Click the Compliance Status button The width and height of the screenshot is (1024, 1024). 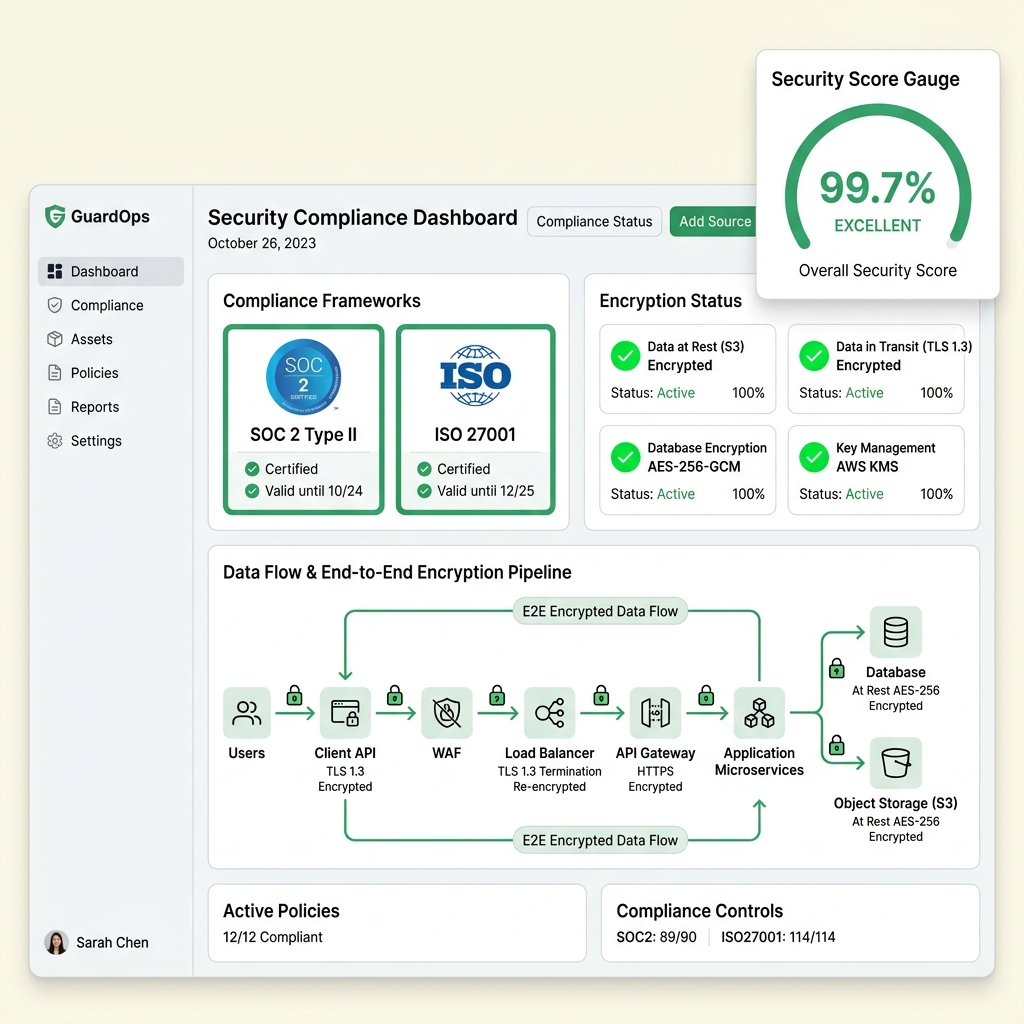pyautogui.click(x=594, y=221)
